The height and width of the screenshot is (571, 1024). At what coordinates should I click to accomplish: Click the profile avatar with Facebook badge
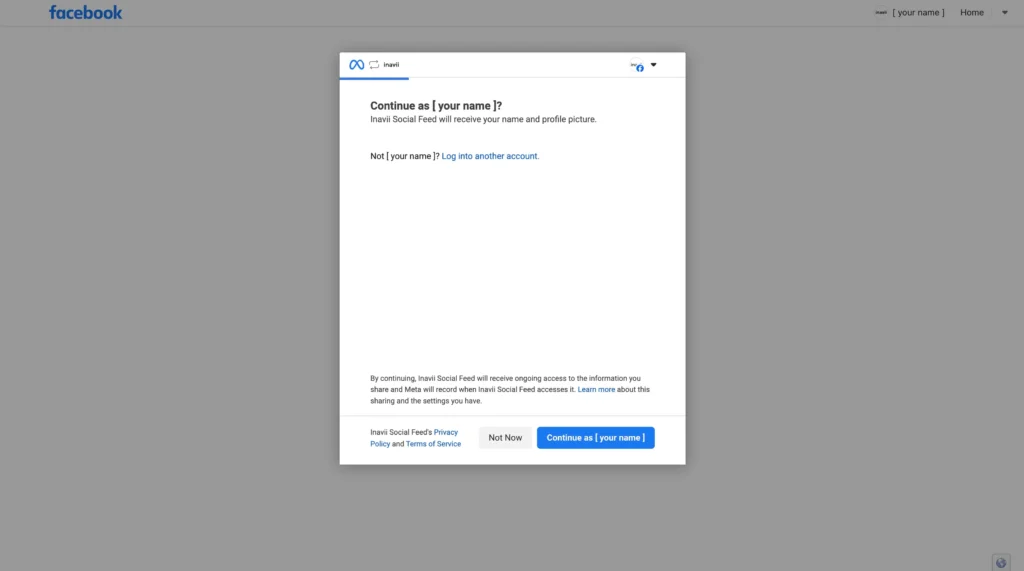(637, 65)
